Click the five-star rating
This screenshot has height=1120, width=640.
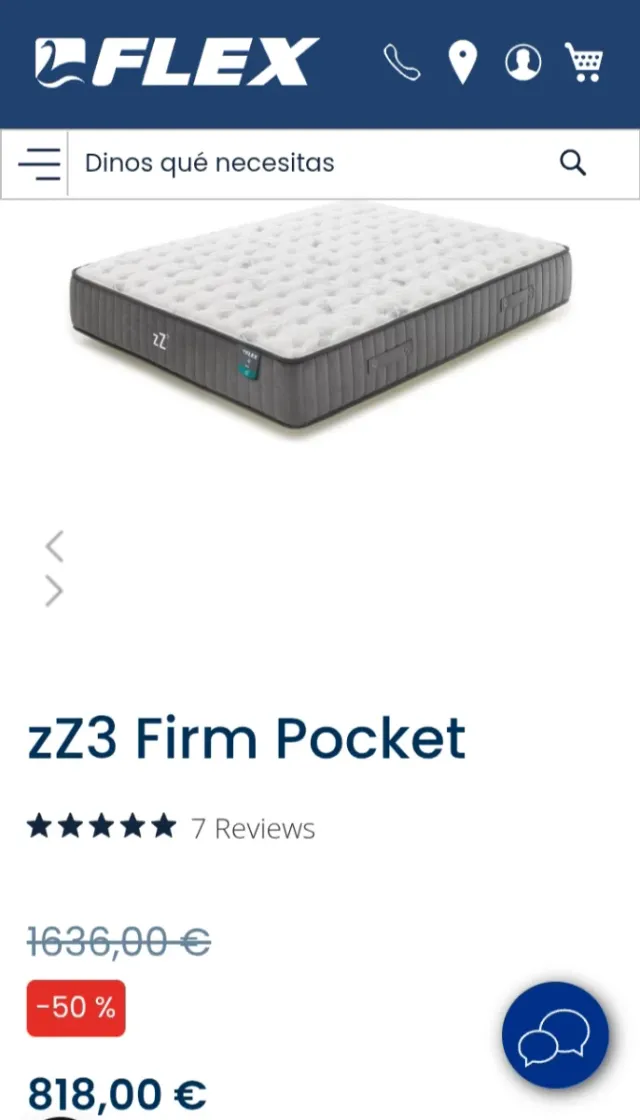[x=101, y=827]
